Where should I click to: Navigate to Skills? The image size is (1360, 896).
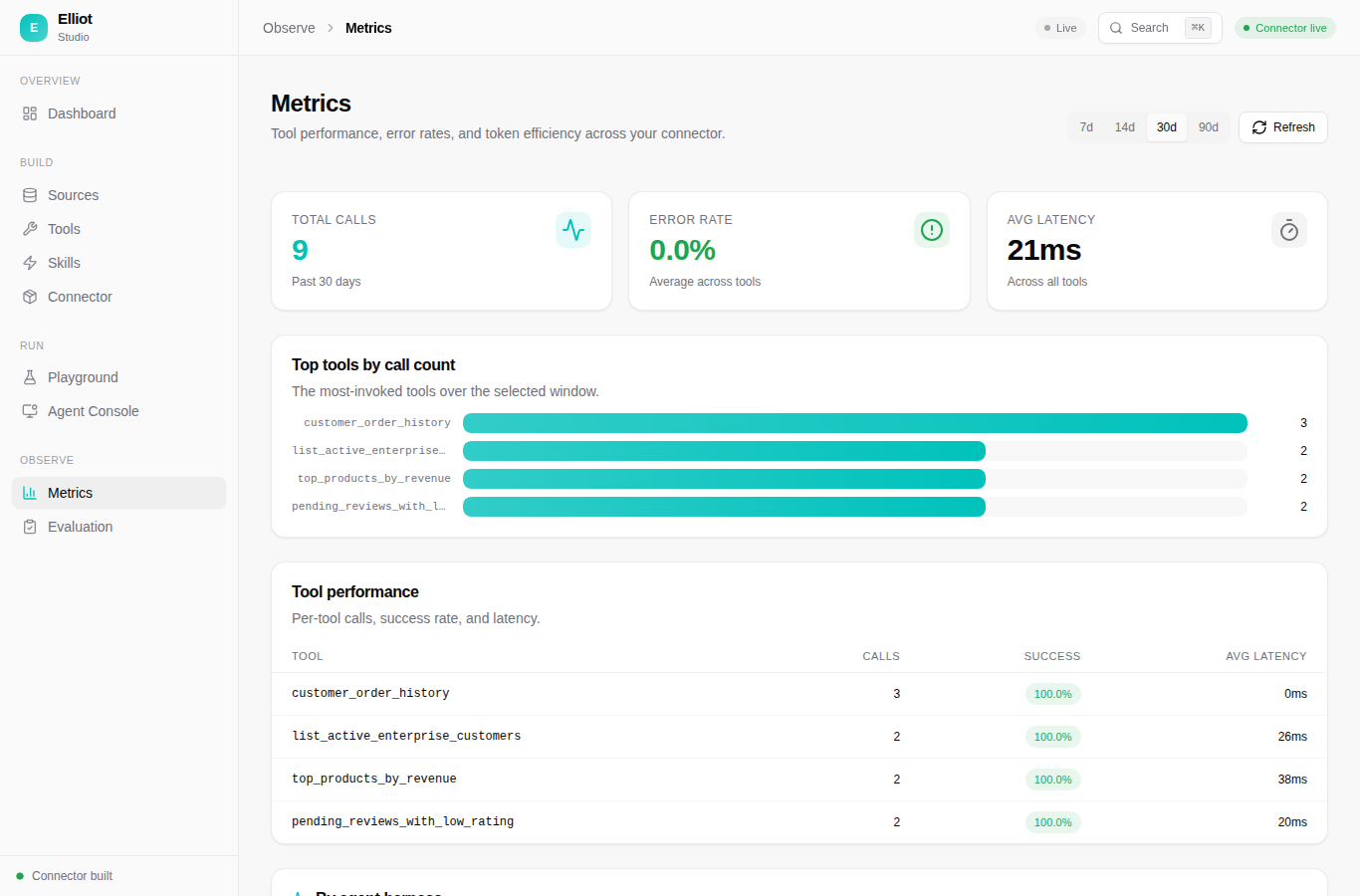coord(118,263)
